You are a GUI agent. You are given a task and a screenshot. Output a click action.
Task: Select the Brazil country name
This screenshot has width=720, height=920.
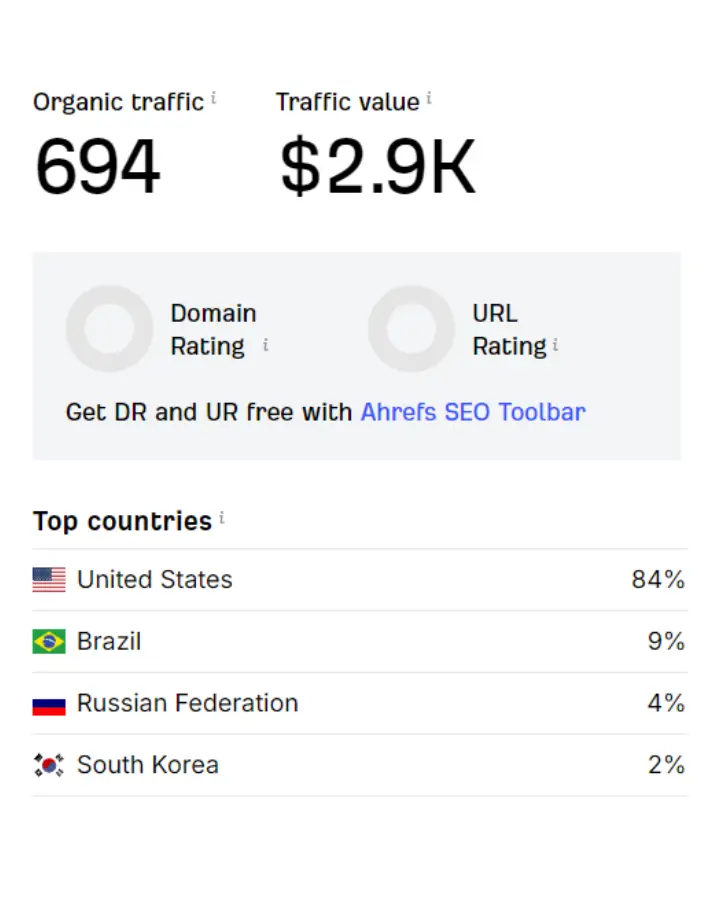(109, 642)
